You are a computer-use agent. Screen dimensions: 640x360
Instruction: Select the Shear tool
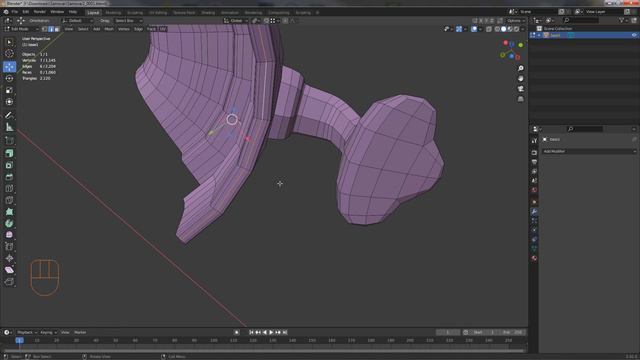pyautogui.click(x=9, y=270)
